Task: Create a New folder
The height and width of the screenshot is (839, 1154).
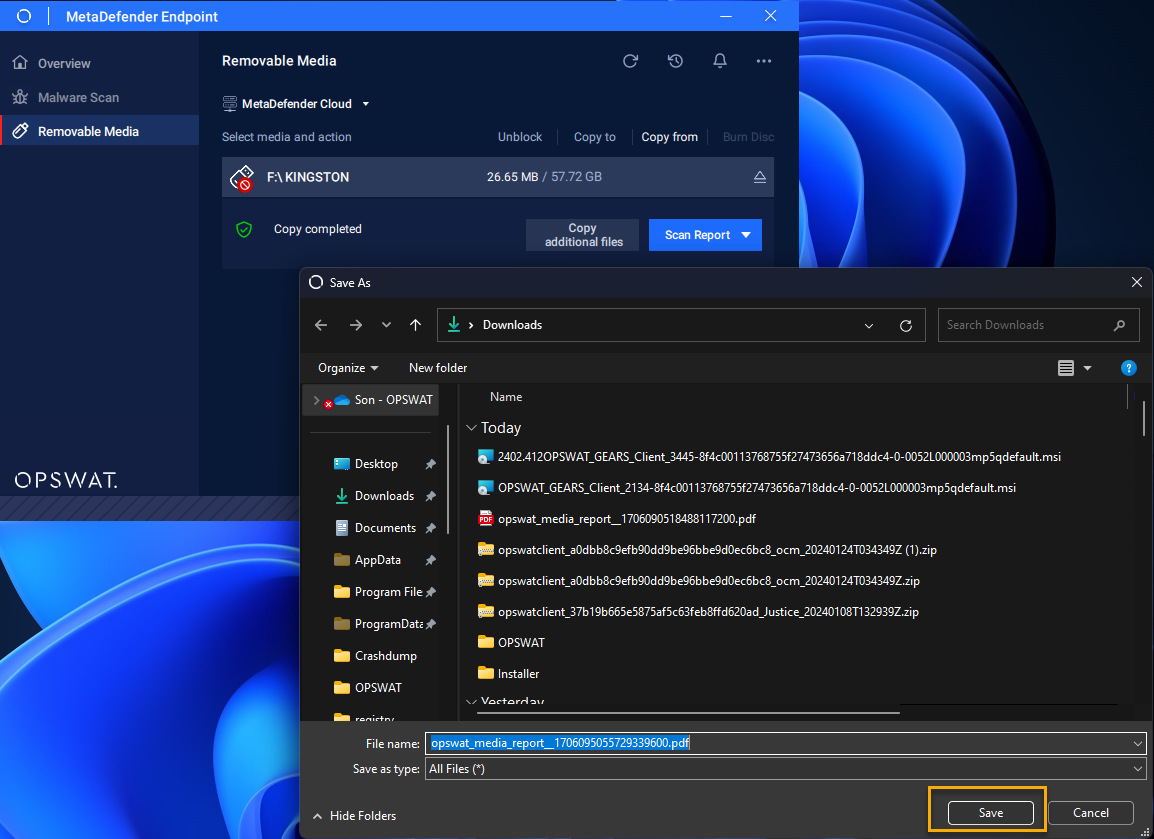Action: click(438, 368)
